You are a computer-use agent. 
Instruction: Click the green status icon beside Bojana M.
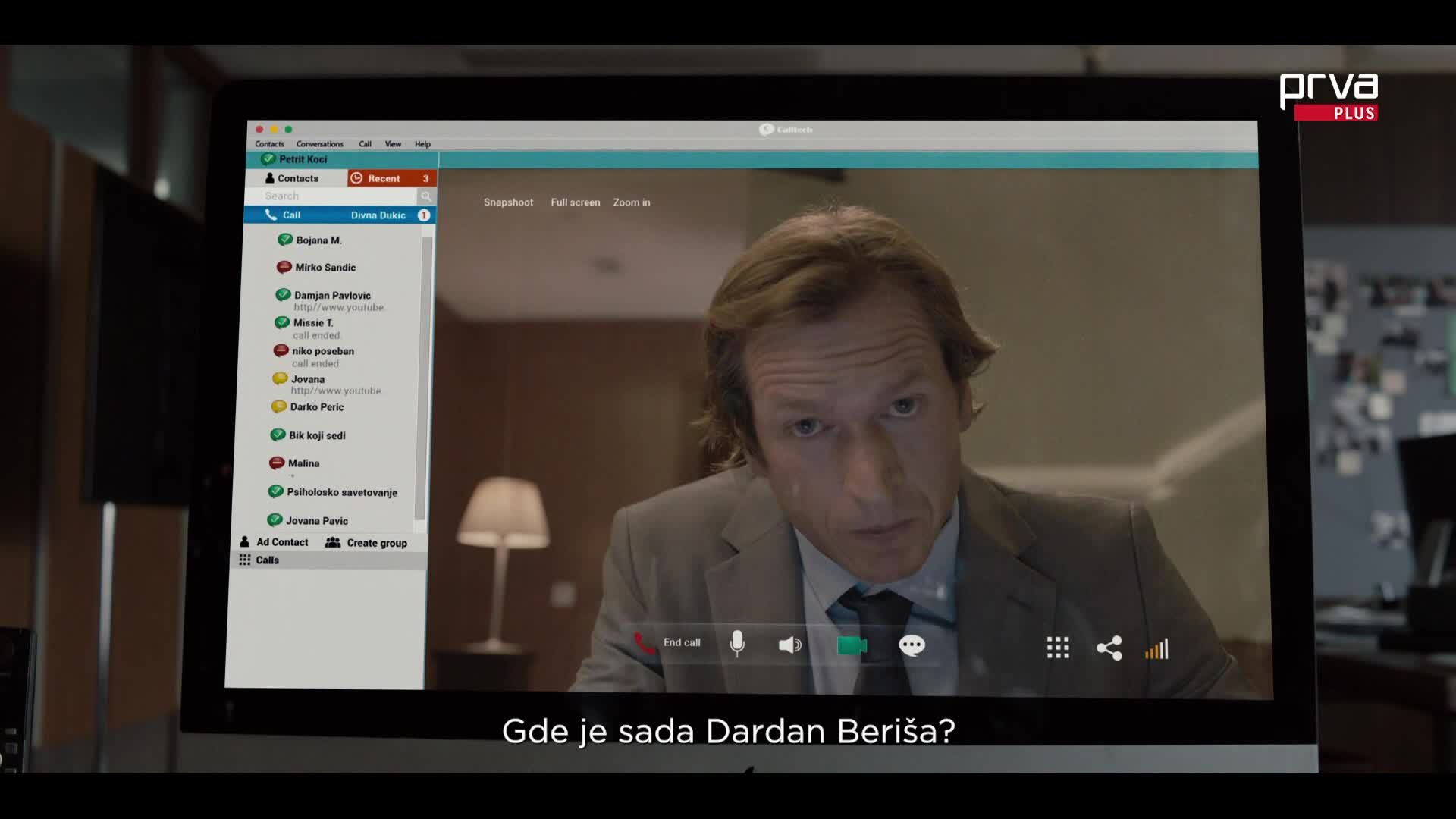[x=285, y=240]
